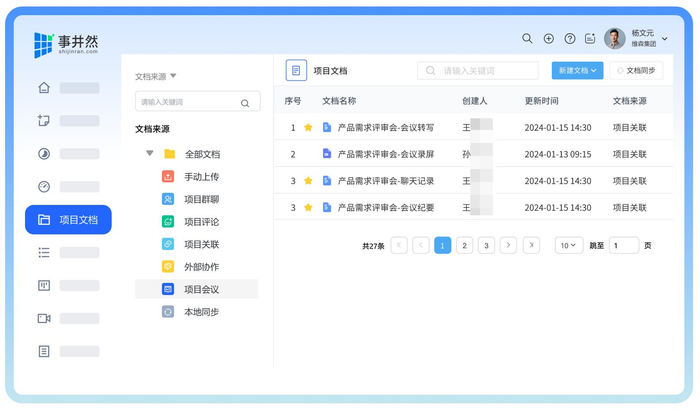Click the 文档同步 button
The height and width of the screenshot is (412, 700).
(636, 71)
